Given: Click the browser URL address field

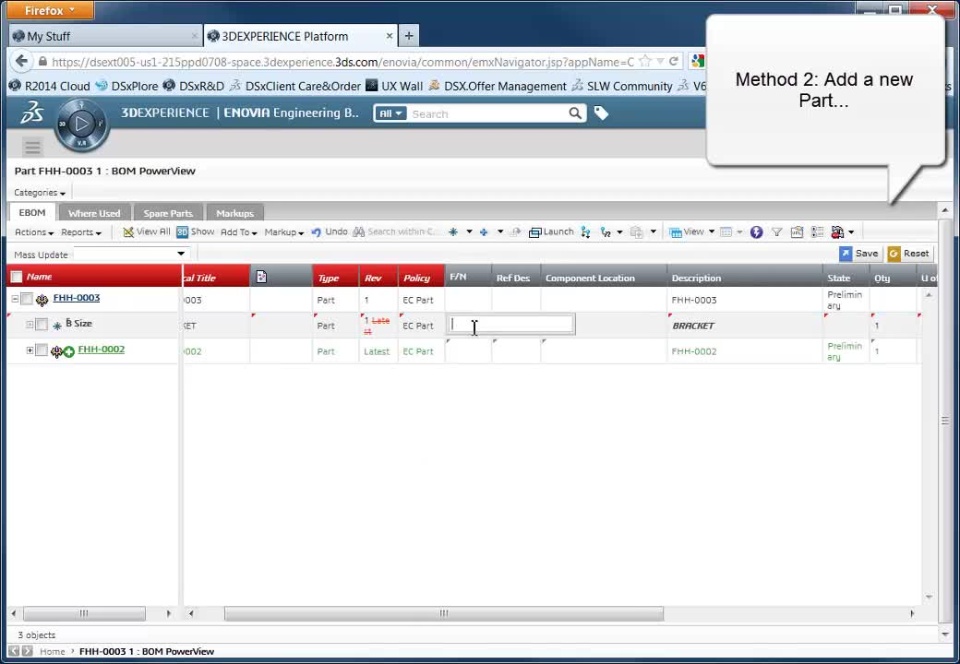Looking at the screenshot, I should tap(343, 62).
